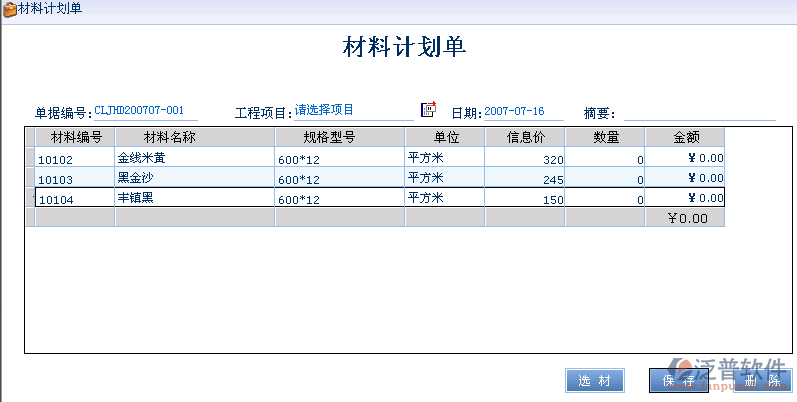The height and width of the screenshot is (402, 797).
Task: Click the 规格型号 column header
Action: coord(340,137)
